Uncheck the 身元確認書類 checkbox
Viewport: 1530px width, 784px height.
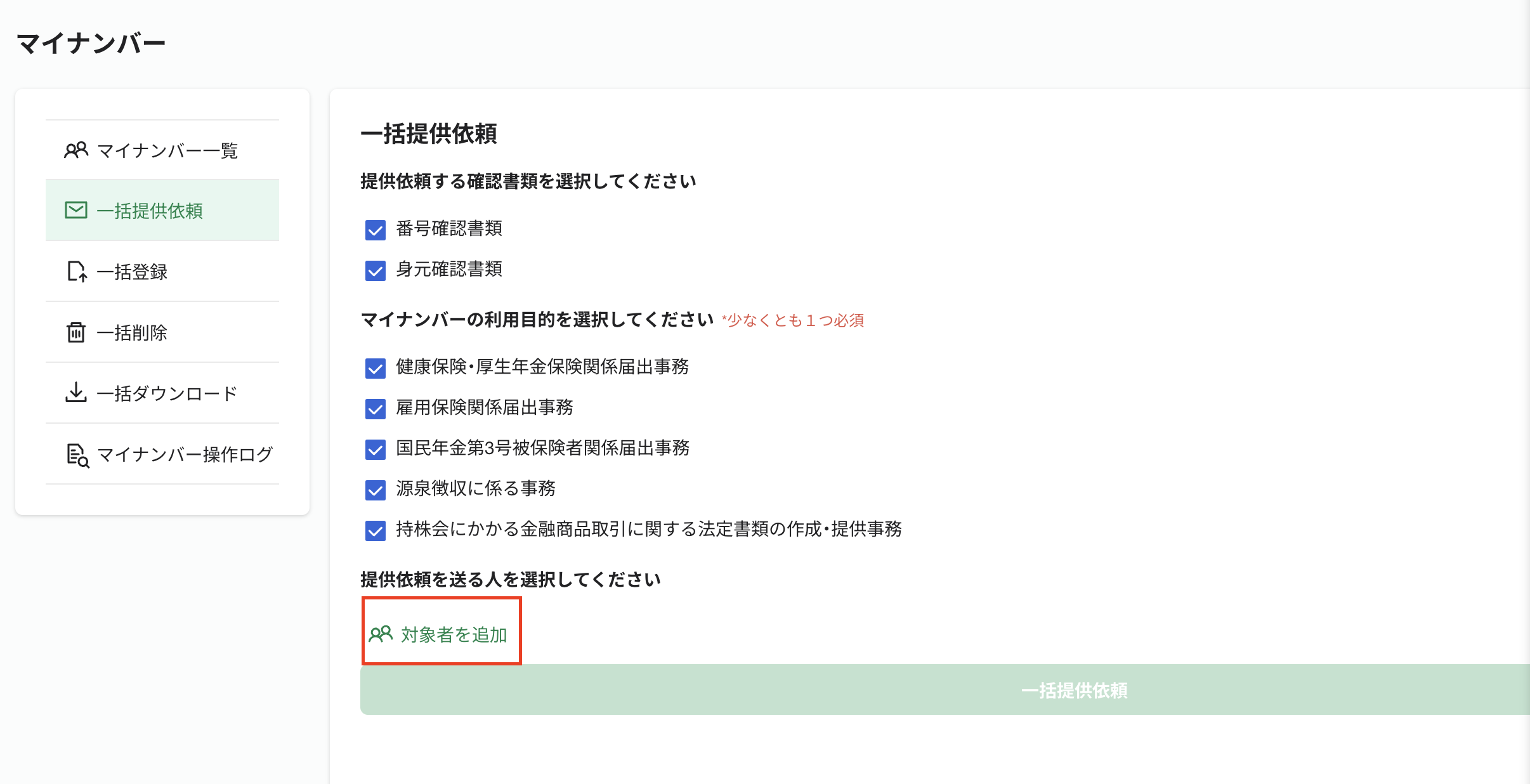tap(374, 270)
